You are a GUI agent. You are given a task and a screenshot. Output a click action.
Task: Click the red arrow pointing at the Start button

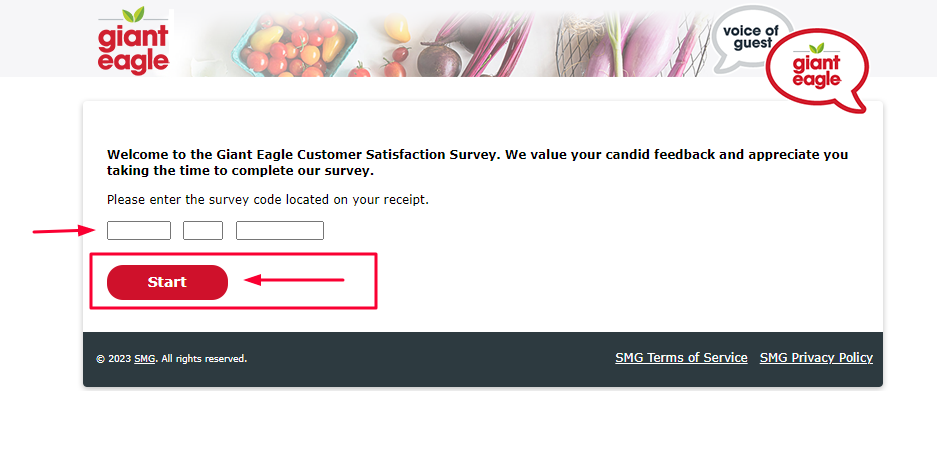pyautogui.click(x=295, y=279)
